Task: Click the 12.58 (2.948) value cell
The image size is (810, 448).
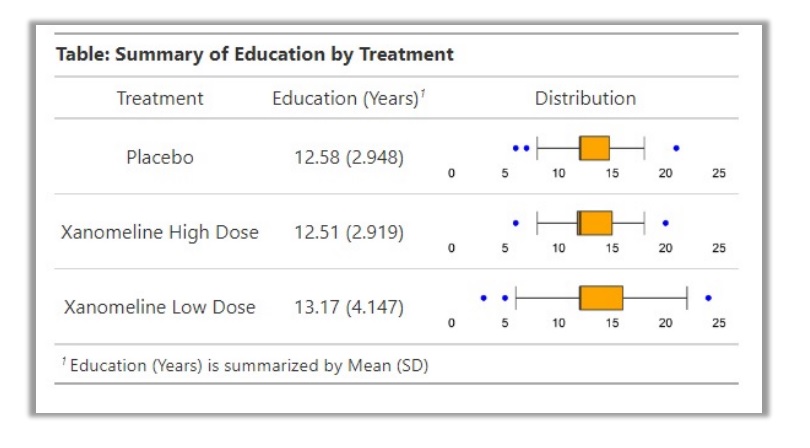Action: 349,157
